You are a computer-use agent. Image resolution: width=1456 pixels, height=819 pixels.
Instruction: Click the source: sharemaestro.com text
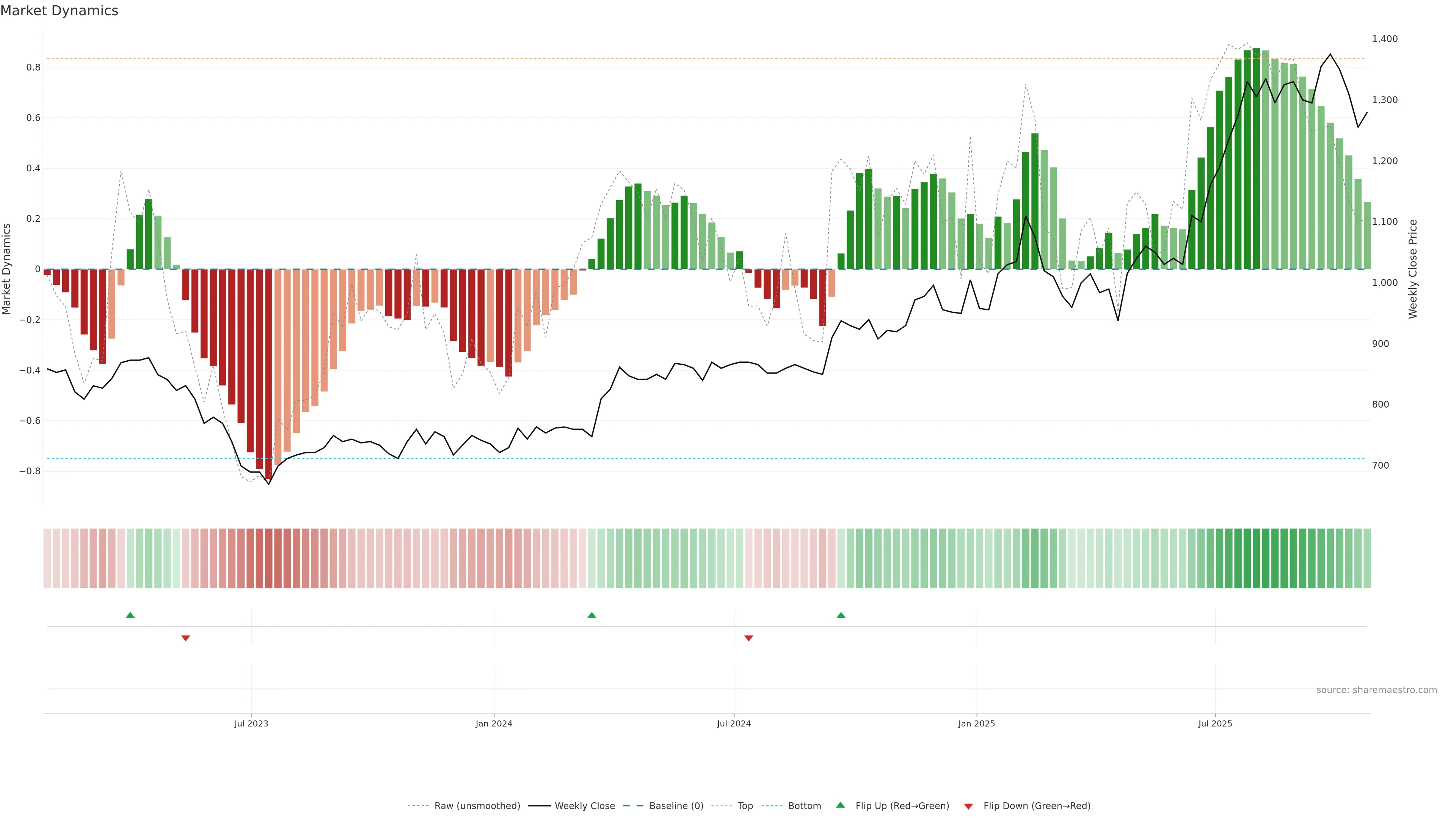pos(1376,690)
